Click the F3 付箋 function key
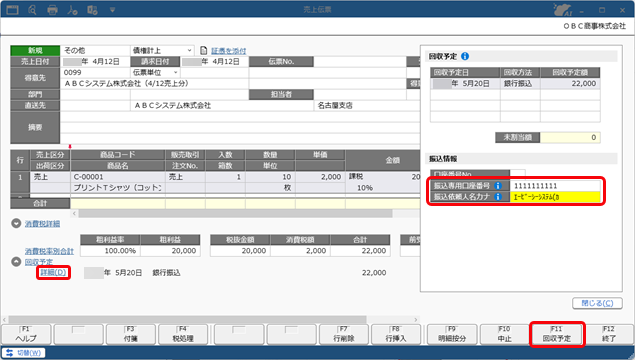635x360 pixels. [131, 334]
